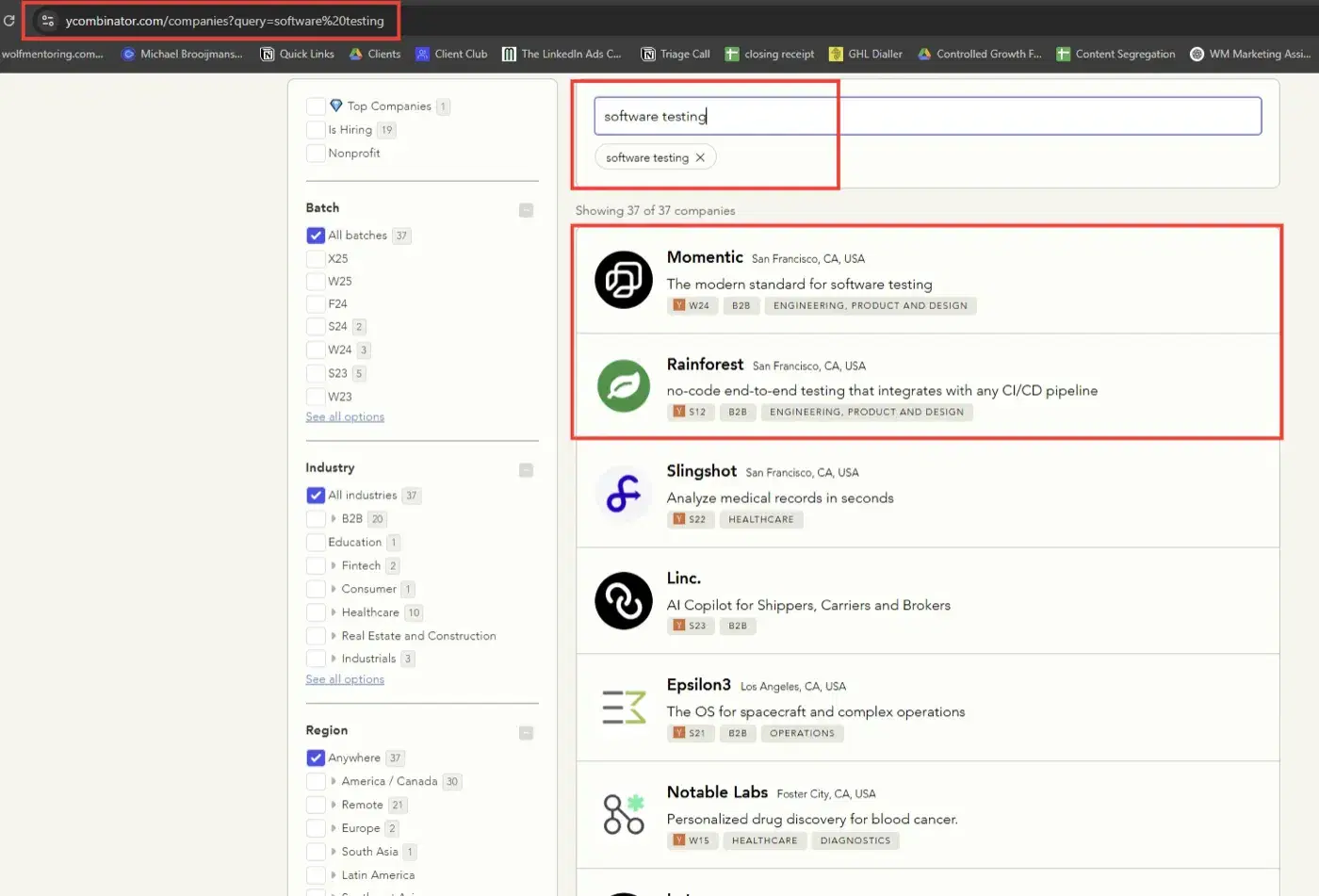Open the Epsilon3 company name link
The height and width of the screenshot is (896, 1319).
(x=698, y=685)
